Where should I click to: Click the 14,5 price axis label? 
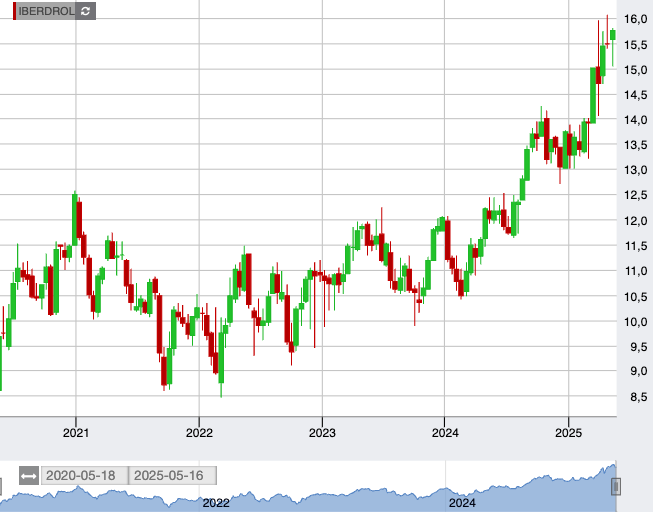636,95
